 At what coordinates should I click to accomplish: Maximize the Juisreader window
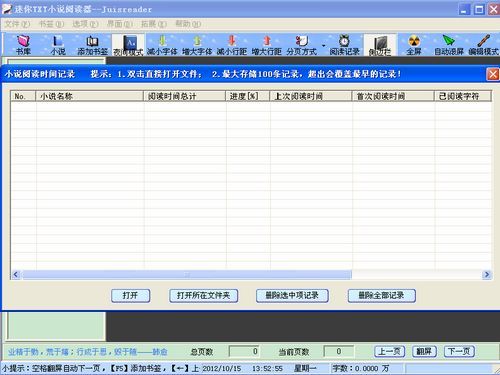(x=479, y=9)
